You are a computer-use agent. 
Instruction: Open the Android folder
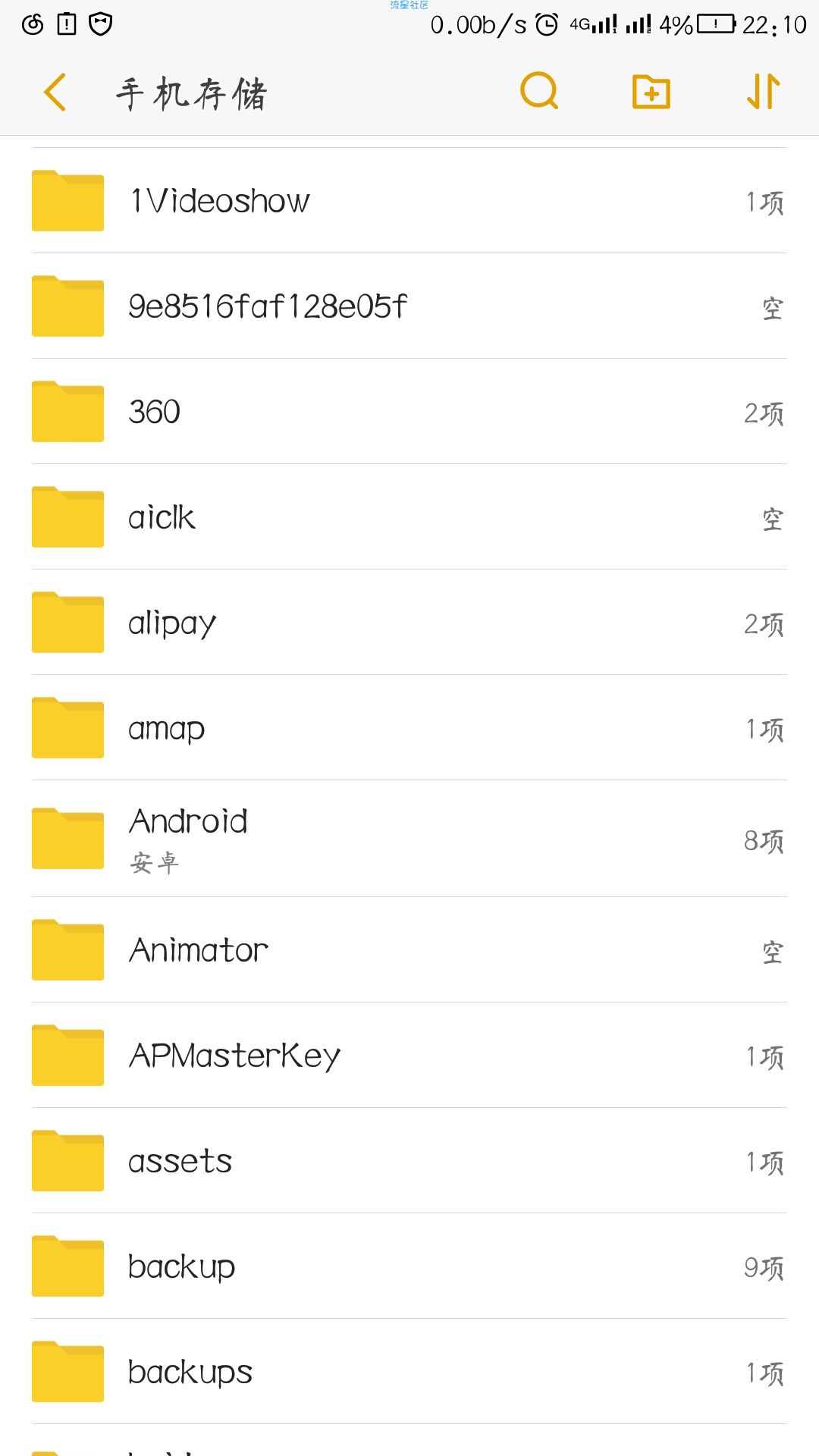(x=409, y=839)
